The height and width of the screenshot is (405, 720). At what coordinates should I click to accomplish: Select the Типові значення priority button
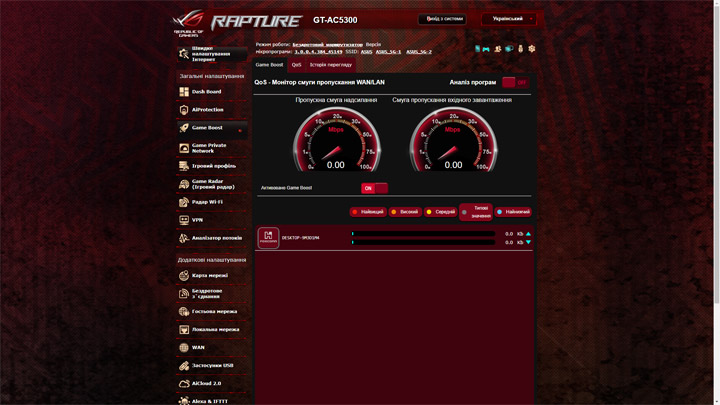tap(476, 212)
